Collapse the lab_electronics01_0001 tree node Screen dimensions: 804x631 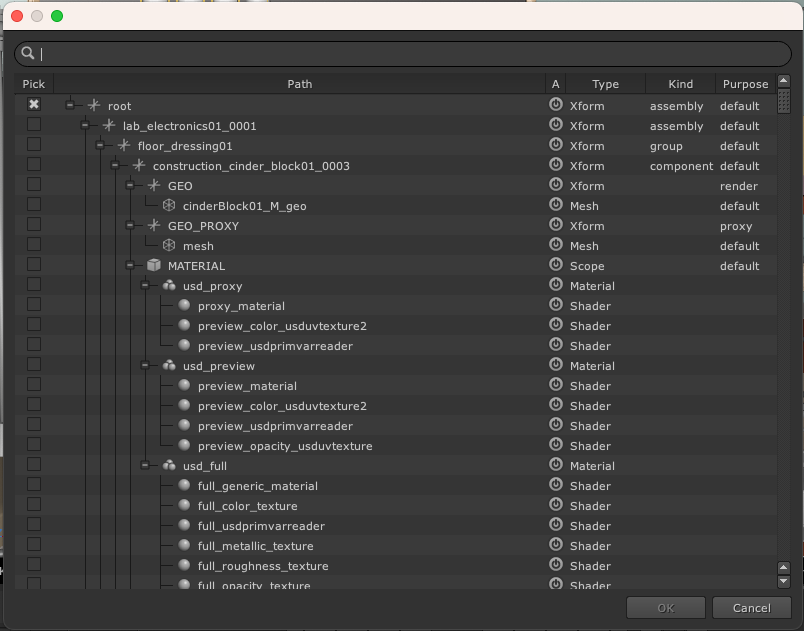(x=85, y=125)
